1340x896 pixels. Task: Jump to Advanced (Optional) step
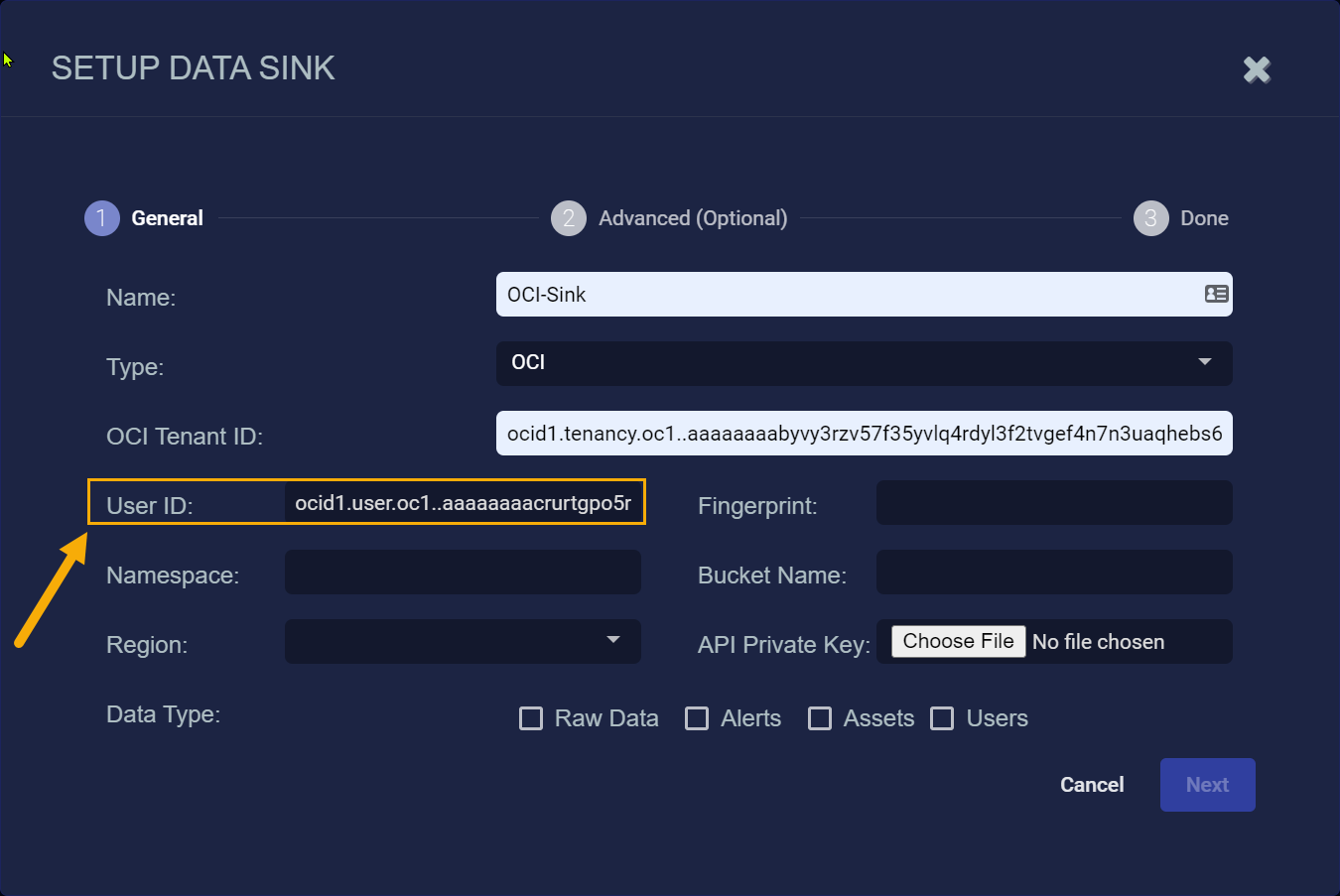669,218
